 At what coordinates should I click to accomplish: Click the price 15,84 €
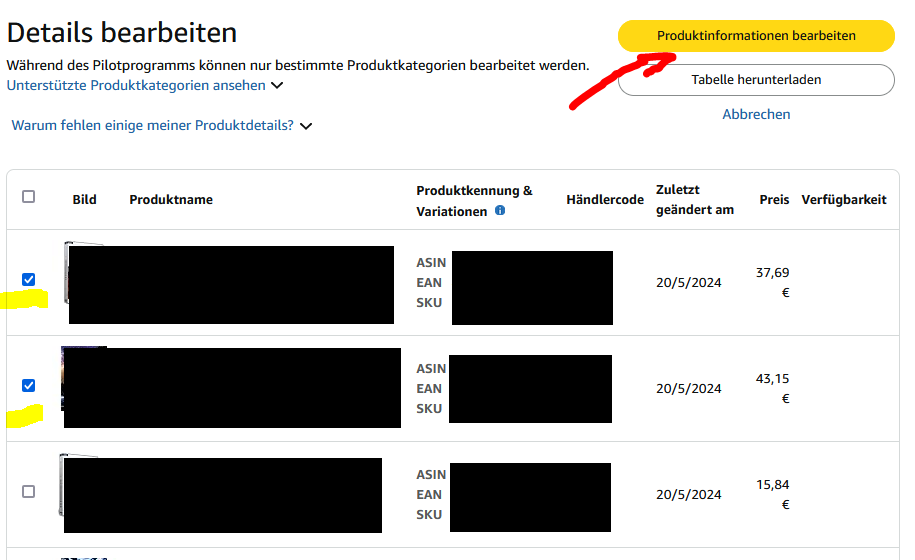[x=773, y=495]
